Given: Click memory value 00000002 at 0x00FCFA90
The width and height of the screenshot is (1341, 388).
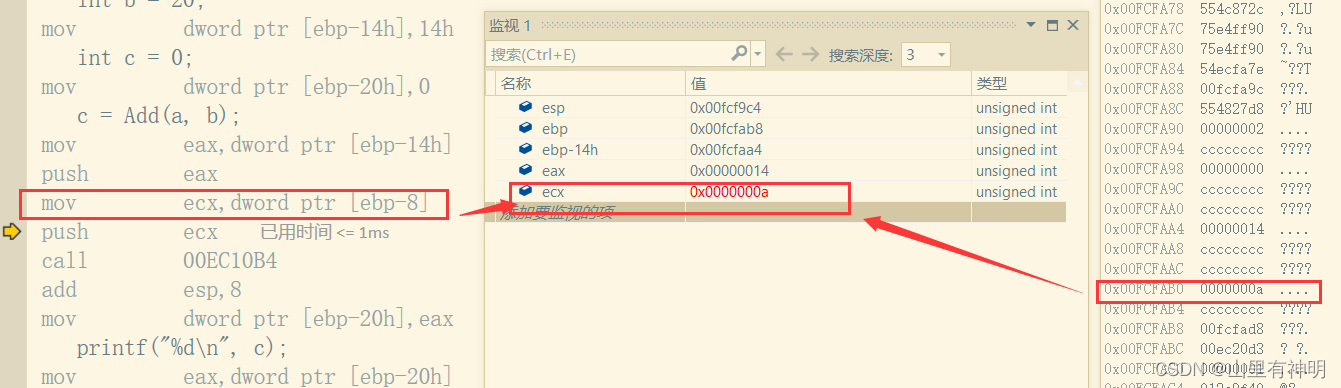Looking at the screenshot, I should (1231, 129).
